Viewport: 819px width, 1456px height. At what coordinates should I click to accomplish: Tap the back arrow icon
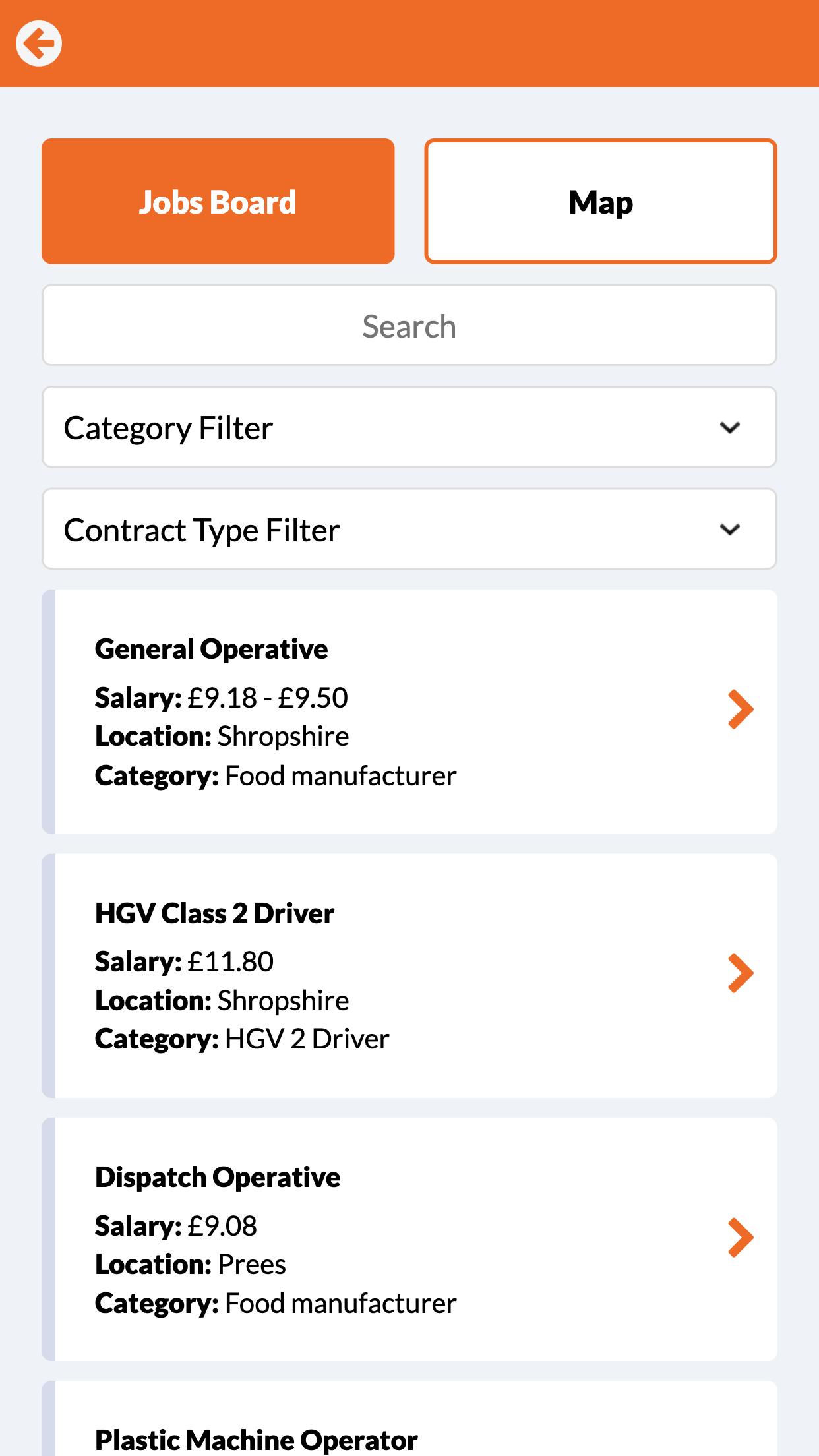[x=39, y=44]
